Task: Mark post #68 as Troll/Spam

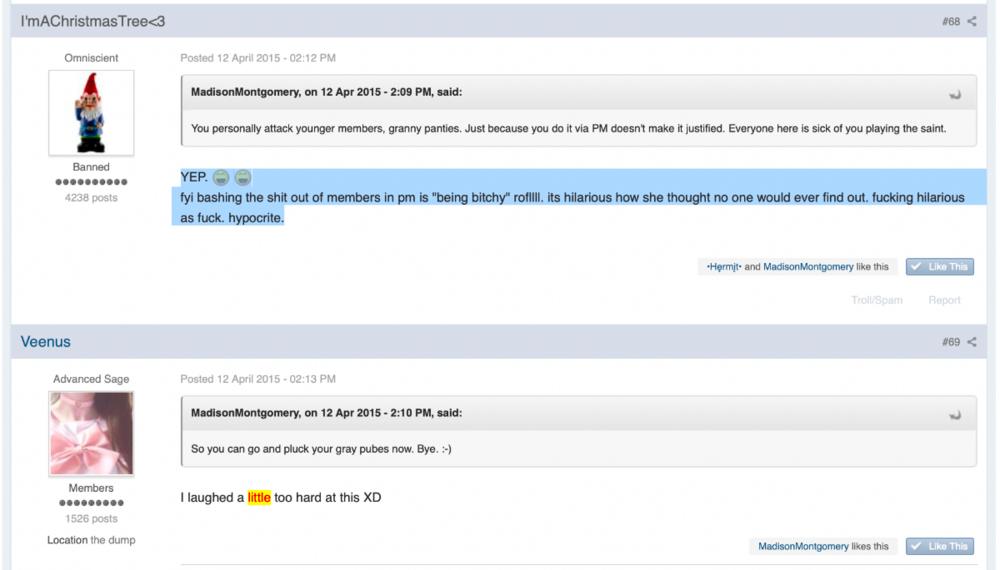Action: pyautogui.click(x=876, y=300)
